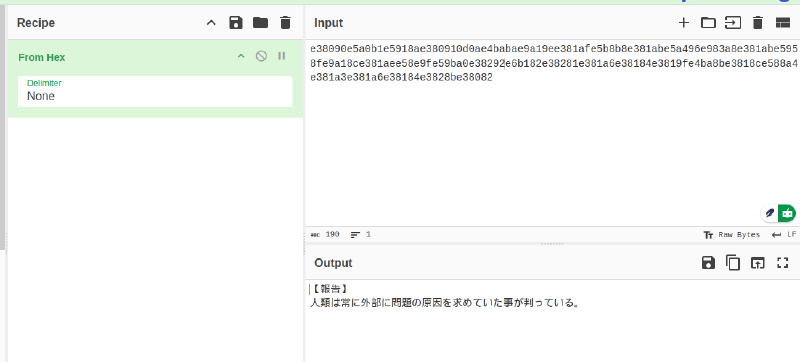This screenshot has width=800, height=362.
Task: Replace input with output
Action: (x=758, y=263)
